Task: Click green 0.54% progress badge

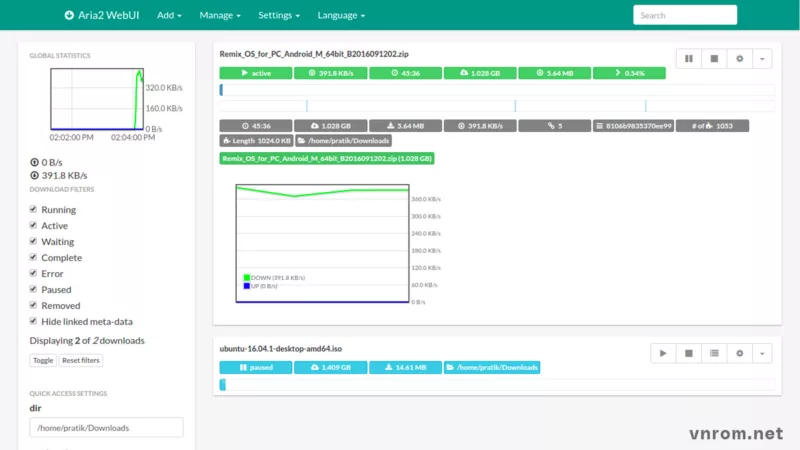Action: point(629,73)
